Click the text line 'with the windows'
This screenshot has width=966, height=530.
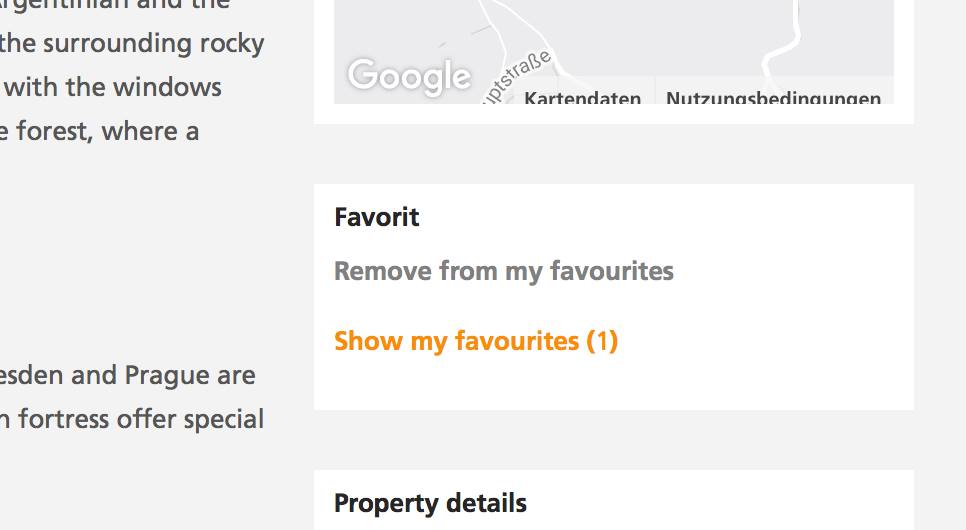112,87
